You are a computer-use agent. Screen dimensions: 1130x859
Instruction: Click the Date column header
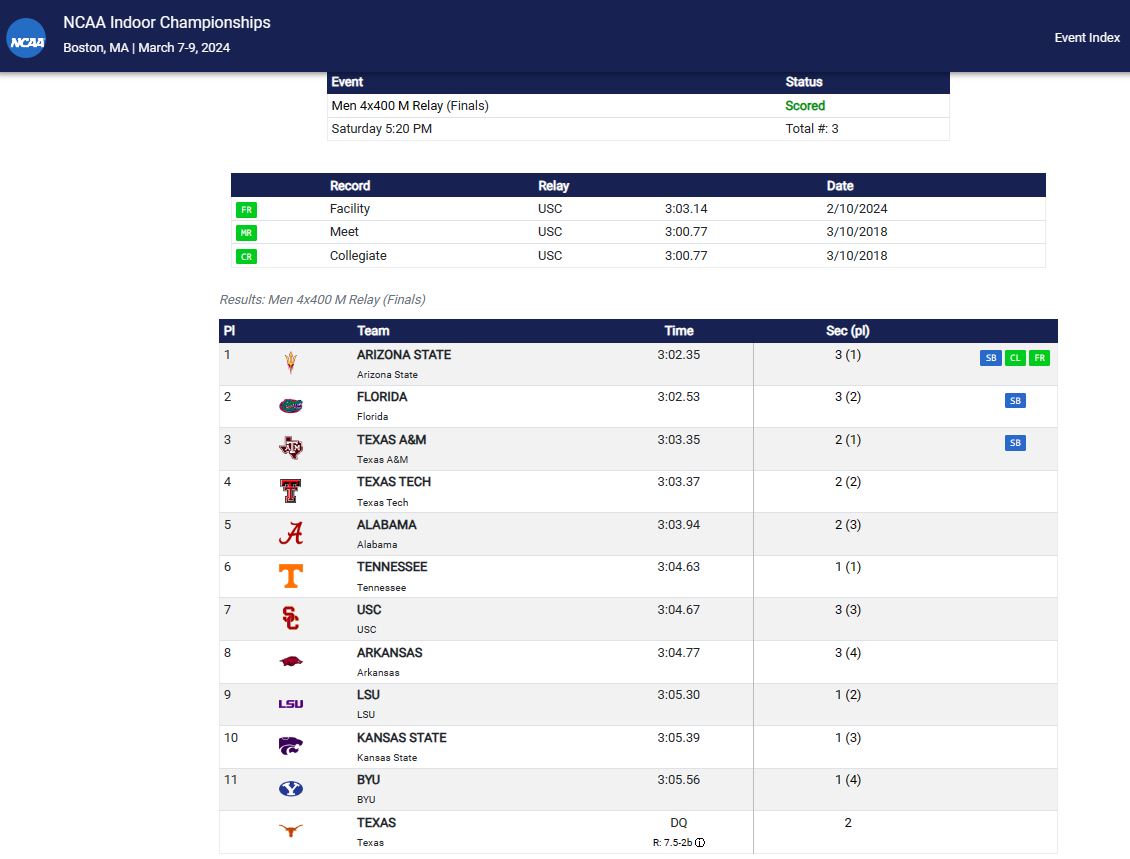840,185
